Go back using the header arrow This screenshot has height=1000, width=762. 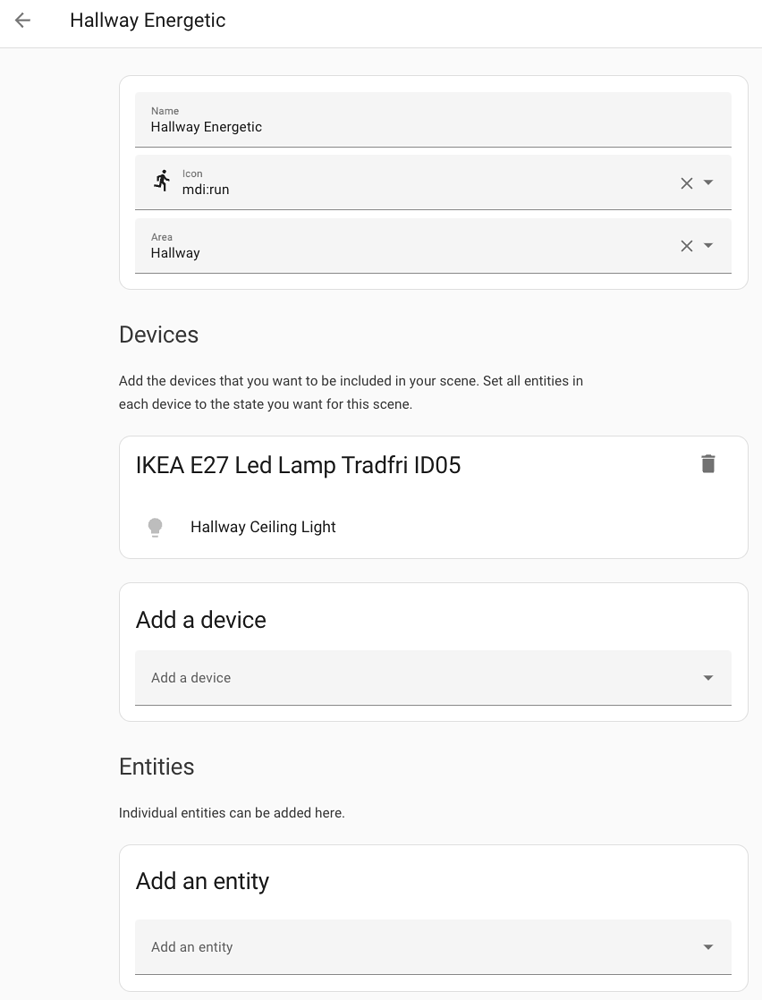pyautogui.click(x=23, y=20)
